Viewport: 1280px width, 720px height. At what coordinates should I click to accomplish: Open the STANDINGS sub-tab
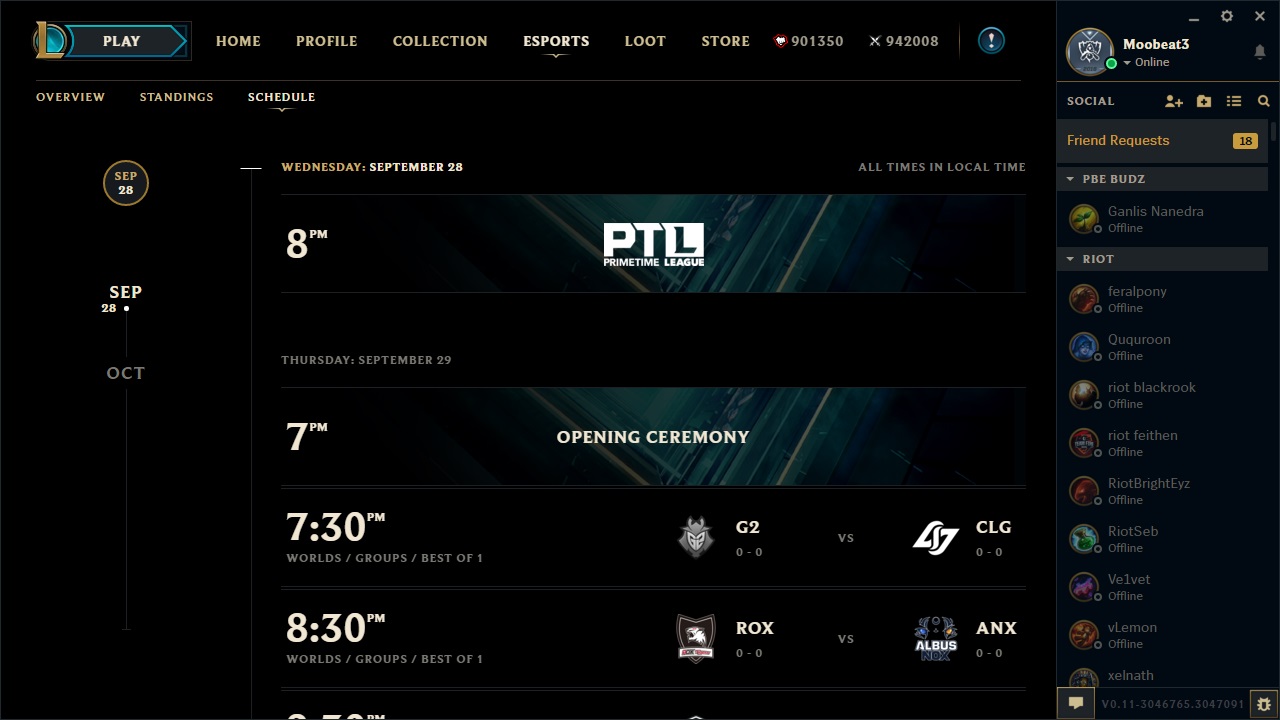(176, 97)
